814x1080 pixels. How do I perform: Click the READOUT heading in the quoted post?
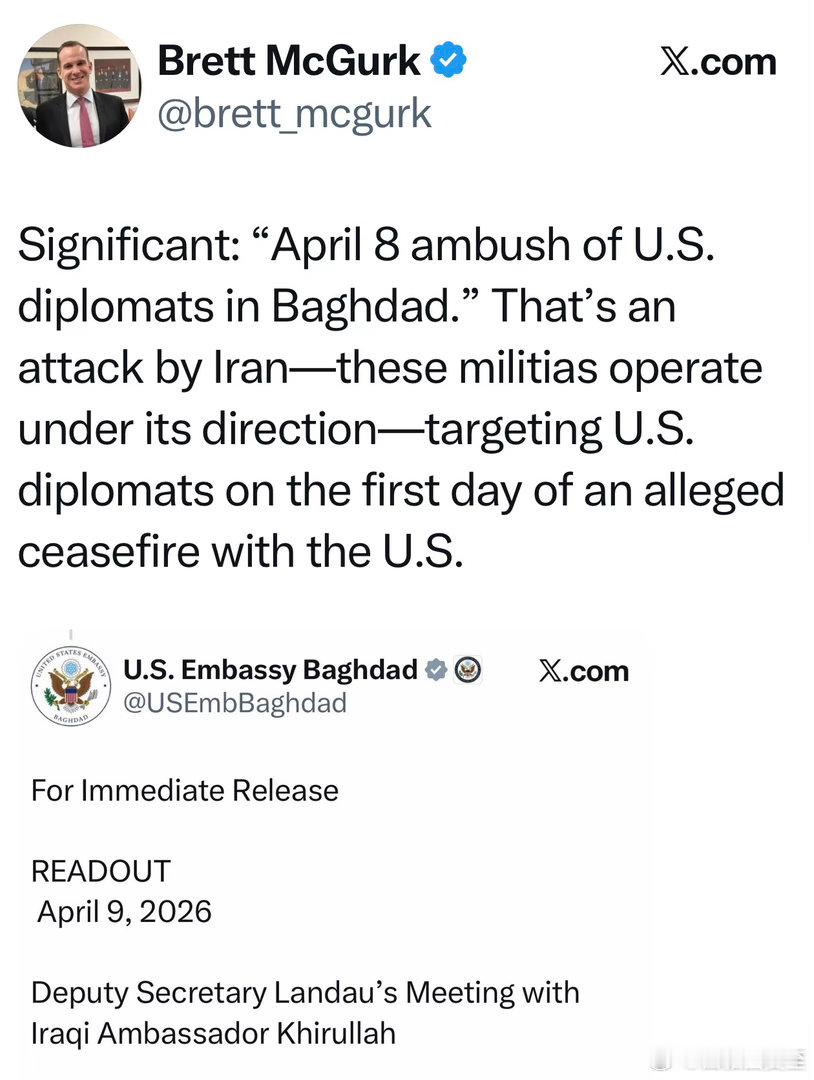click(101, 871)
